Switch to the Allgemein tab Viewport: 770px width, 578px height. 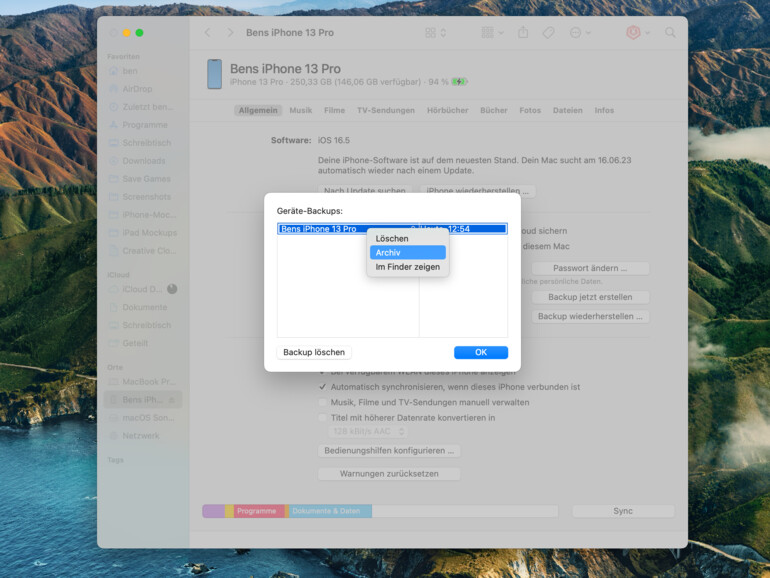[x=258, y=110]
